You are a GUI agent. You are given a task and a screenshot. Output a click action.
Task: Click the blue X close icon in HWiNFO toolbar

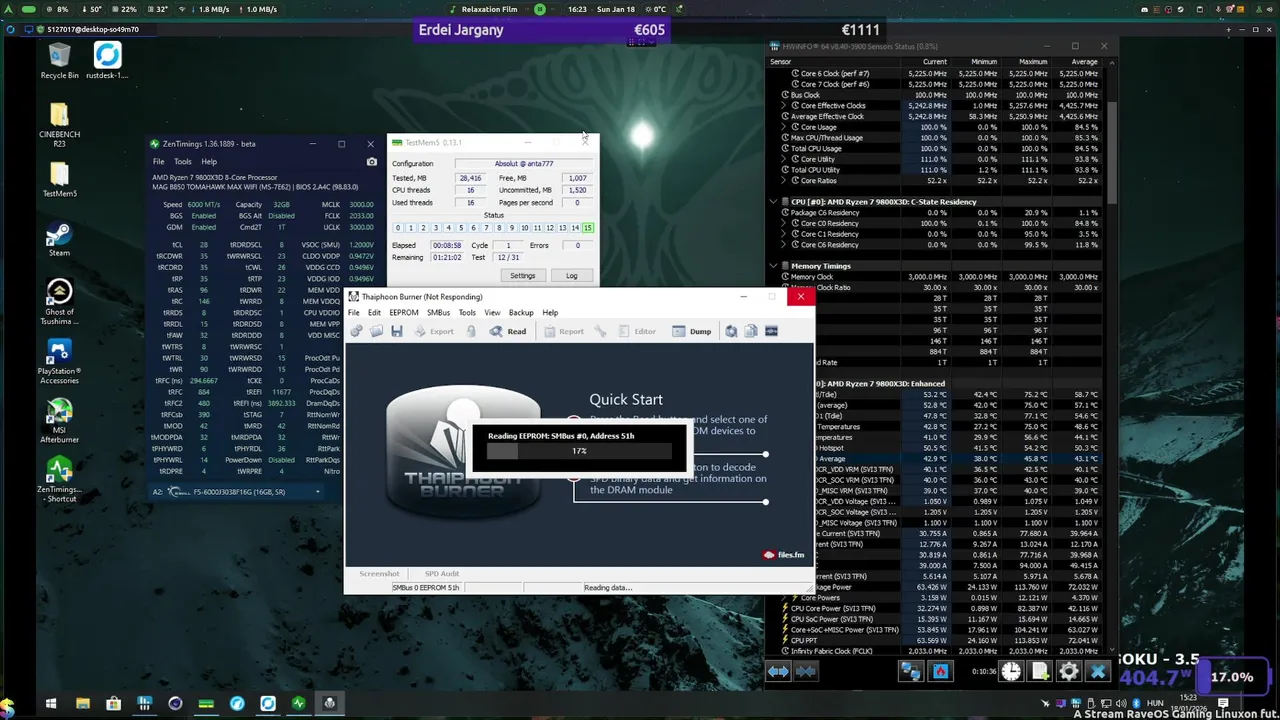pyautogui.click(x=1098, y=672)
